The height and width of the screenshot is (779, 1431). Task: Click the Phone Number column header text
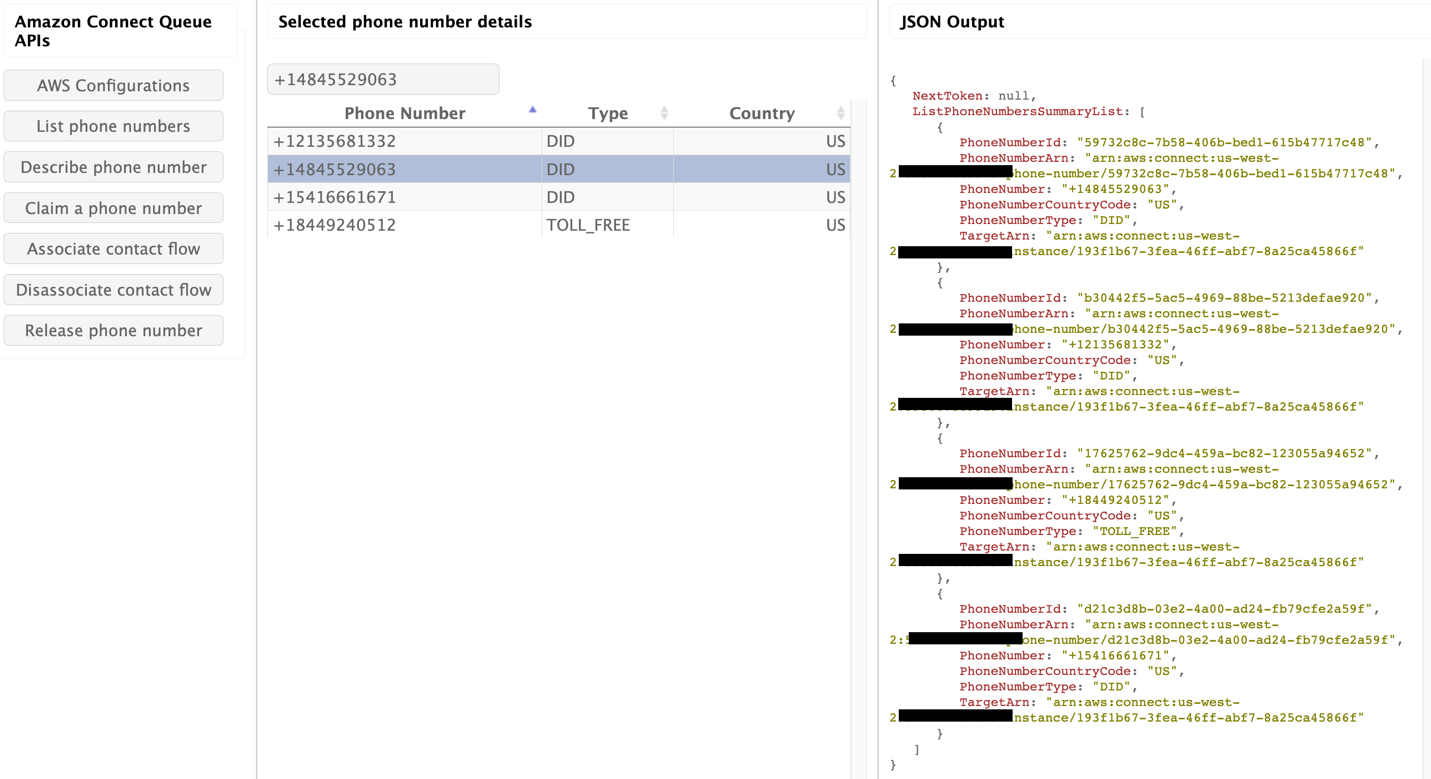405,113
